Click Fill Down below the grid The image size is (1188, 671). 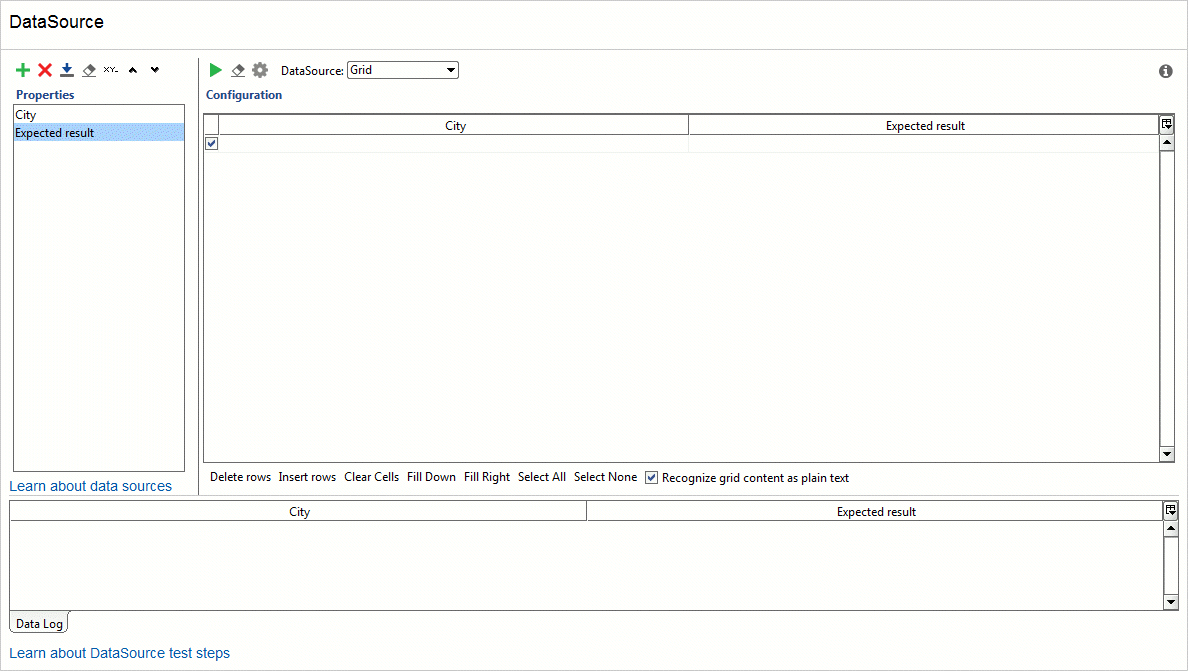(x=431, y=477)
